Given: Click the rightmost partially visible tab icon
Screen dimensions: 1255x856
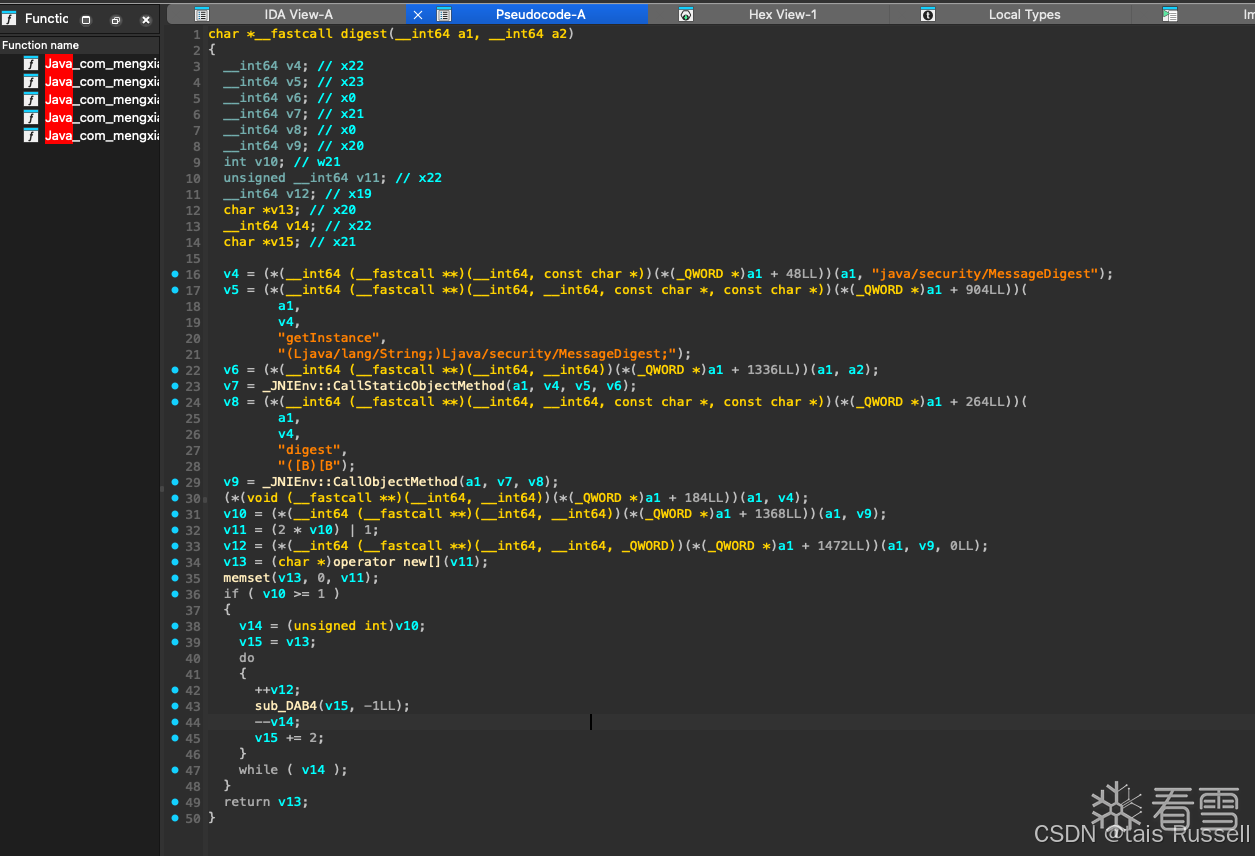Looking at the screenshot, I should coord(1170,14).
